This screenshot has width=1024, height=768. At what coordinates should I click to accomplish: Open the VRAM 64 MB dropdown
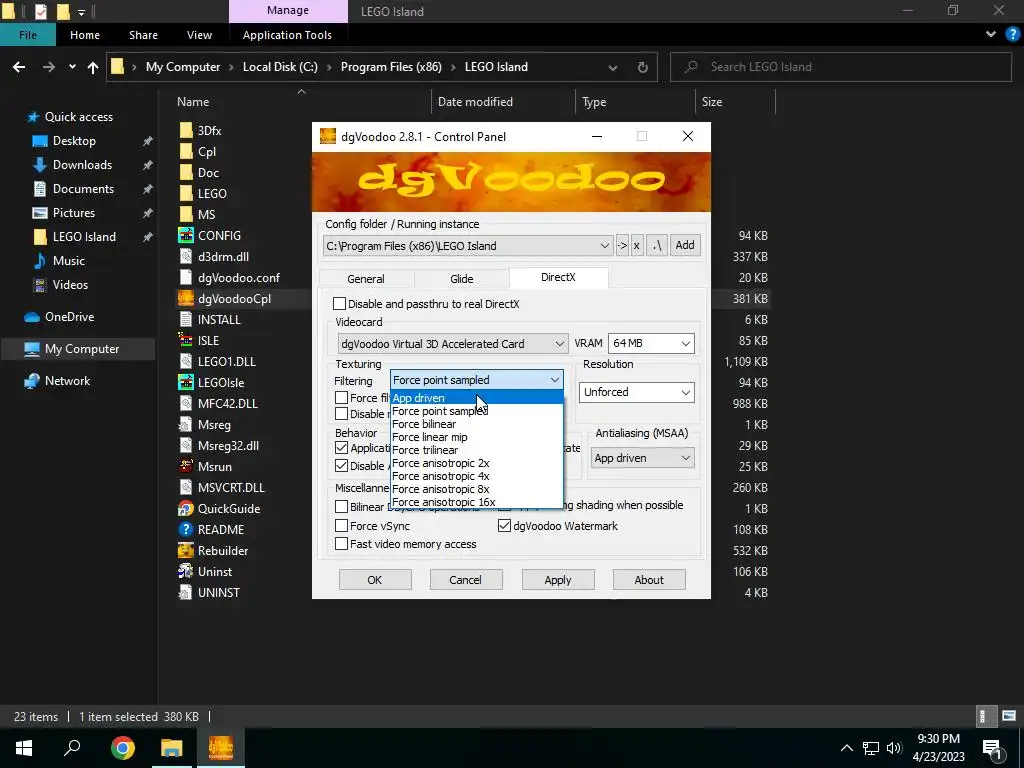(x=686, y=344)
